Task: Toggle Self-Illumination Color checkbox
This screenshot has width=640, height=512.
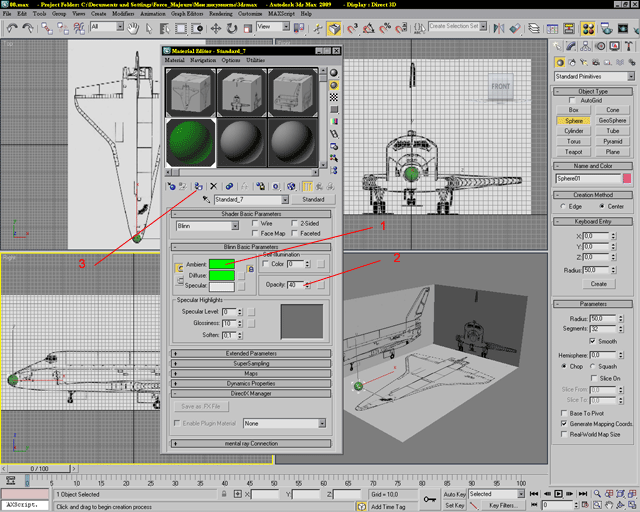Action: click(x=265, y=264)
